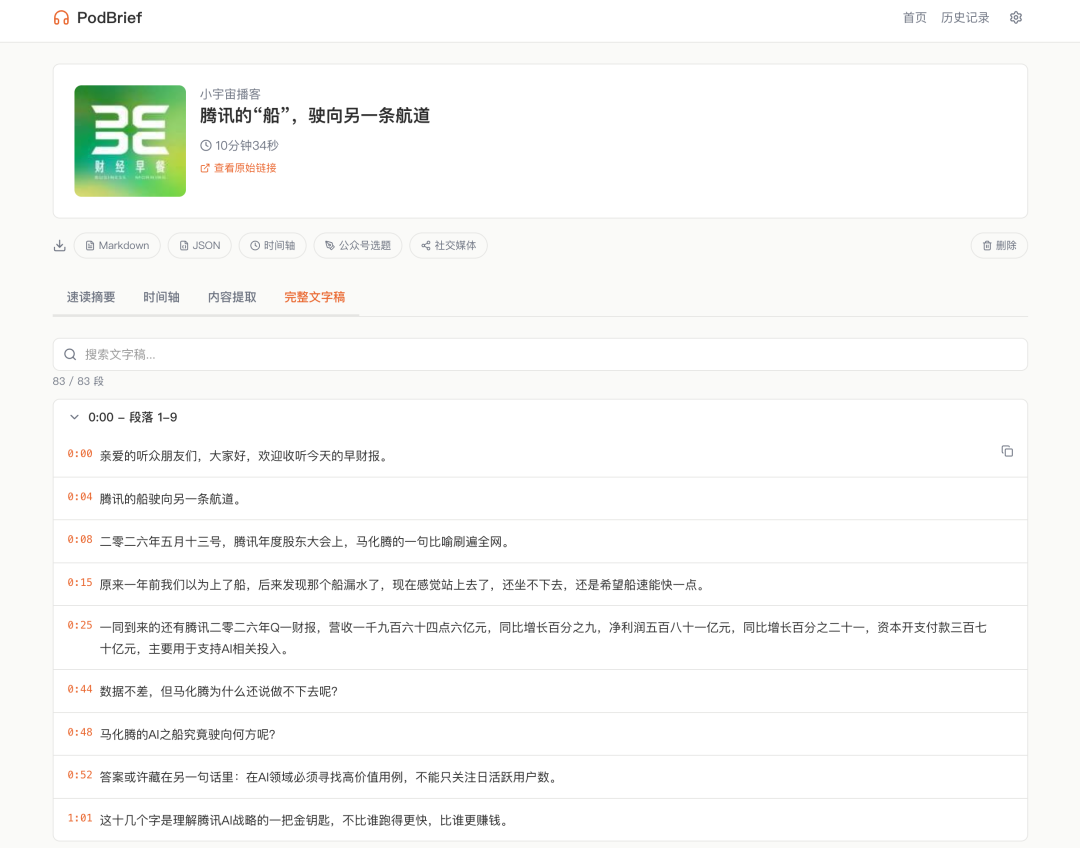Viewport: 1080px width, 848px height.
Task: Click the PodBrief headphone logo icon
Action: tap(61, 18)
